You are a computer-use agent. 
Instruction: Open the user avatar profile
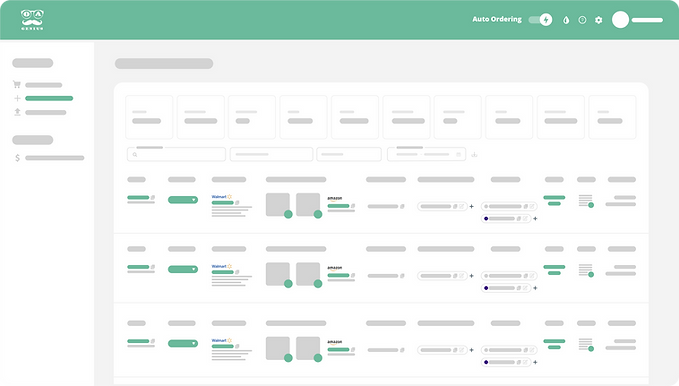620,20
